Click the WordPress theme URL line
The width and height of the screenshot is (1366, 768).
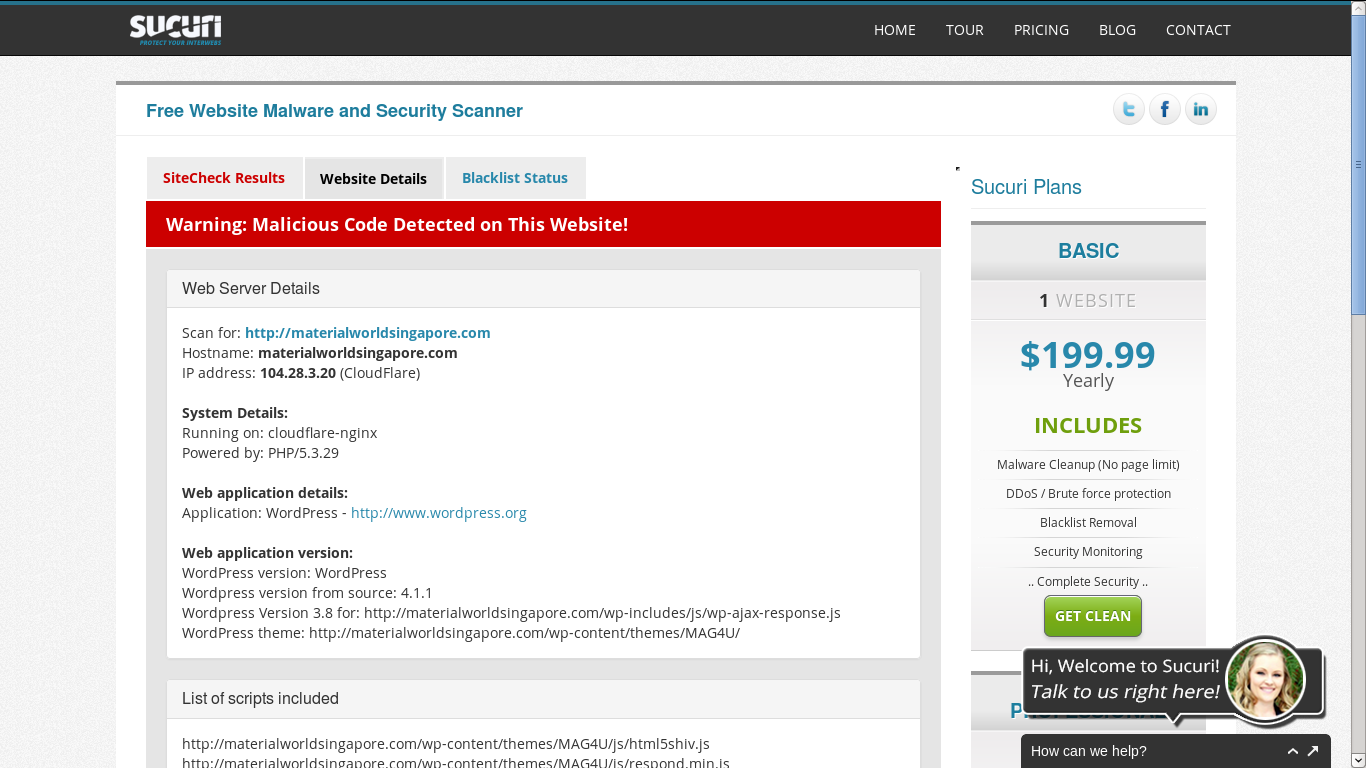[461, 633]
